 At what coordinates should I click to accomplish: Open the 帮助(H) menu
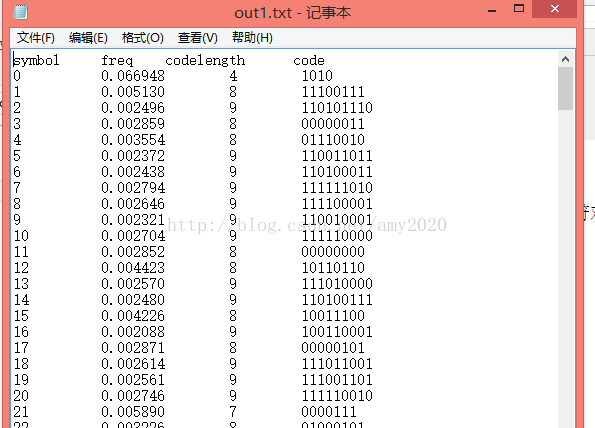point(252,38)
